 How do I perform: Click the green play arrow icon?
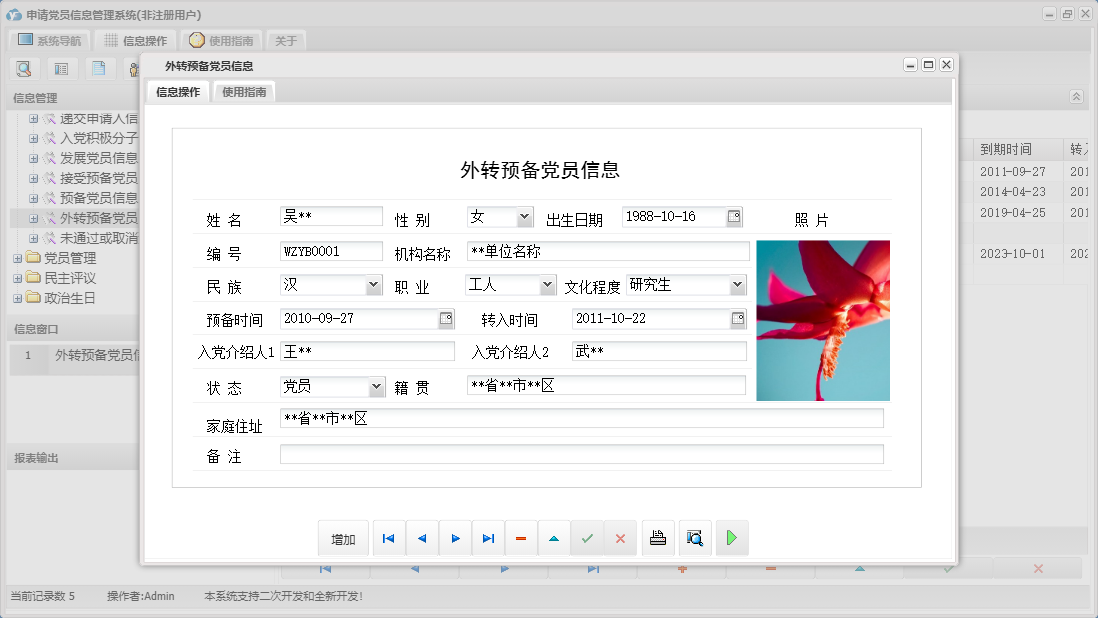point(732,538)
